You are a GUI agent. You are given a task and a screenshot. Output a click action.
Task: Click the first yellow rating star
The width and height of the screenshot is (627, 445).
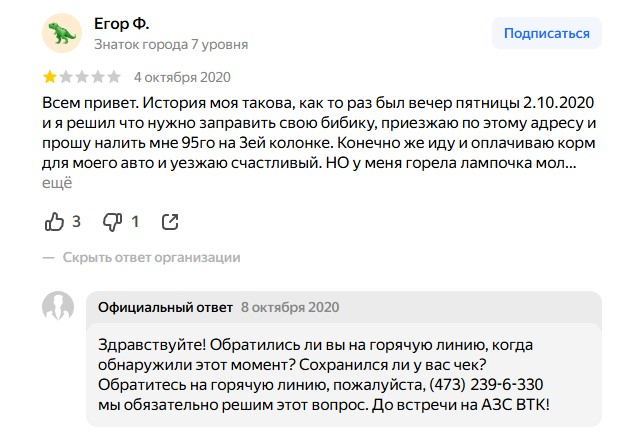50,76
